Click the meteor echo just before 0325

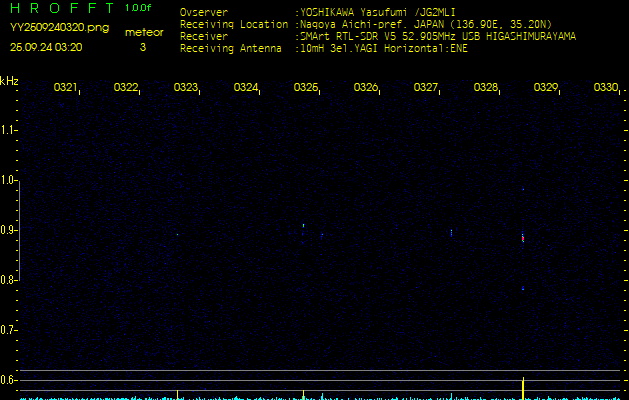pyautogui.click(x=304, y=225)
